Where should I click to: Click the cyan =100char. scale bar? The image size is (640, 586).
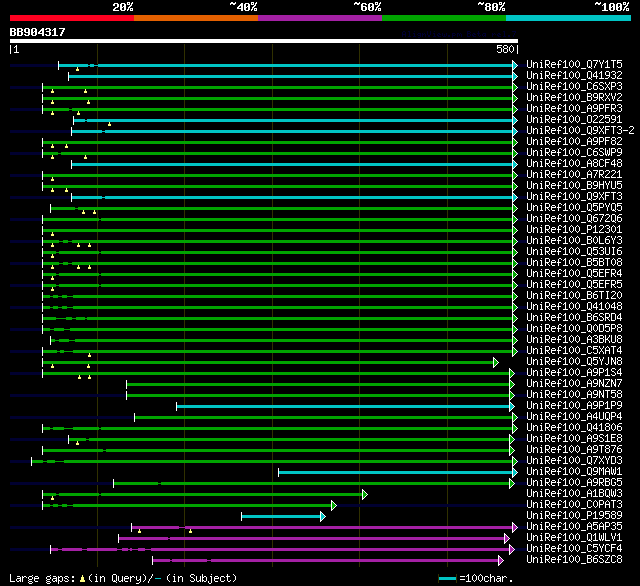[x=447, y=578]
